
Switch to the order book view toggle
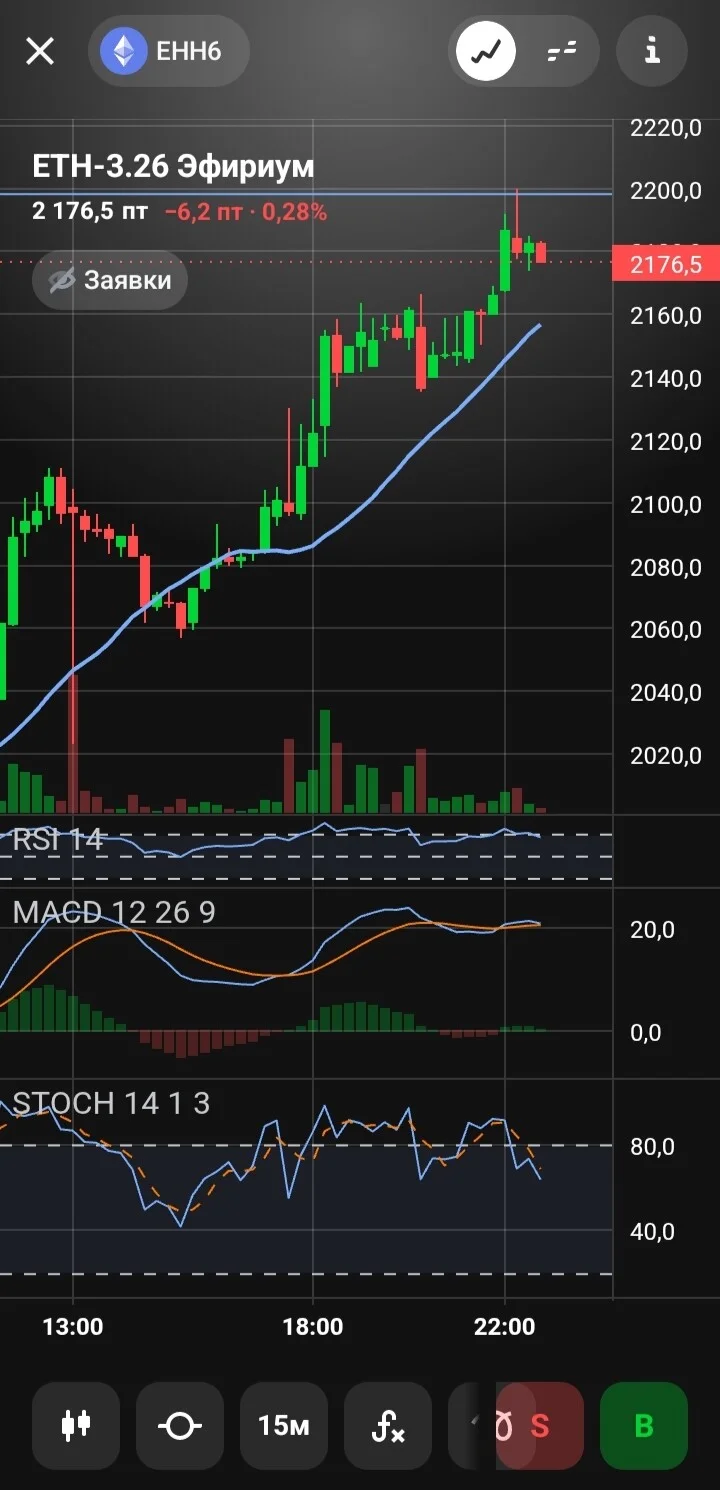point(562,51)
